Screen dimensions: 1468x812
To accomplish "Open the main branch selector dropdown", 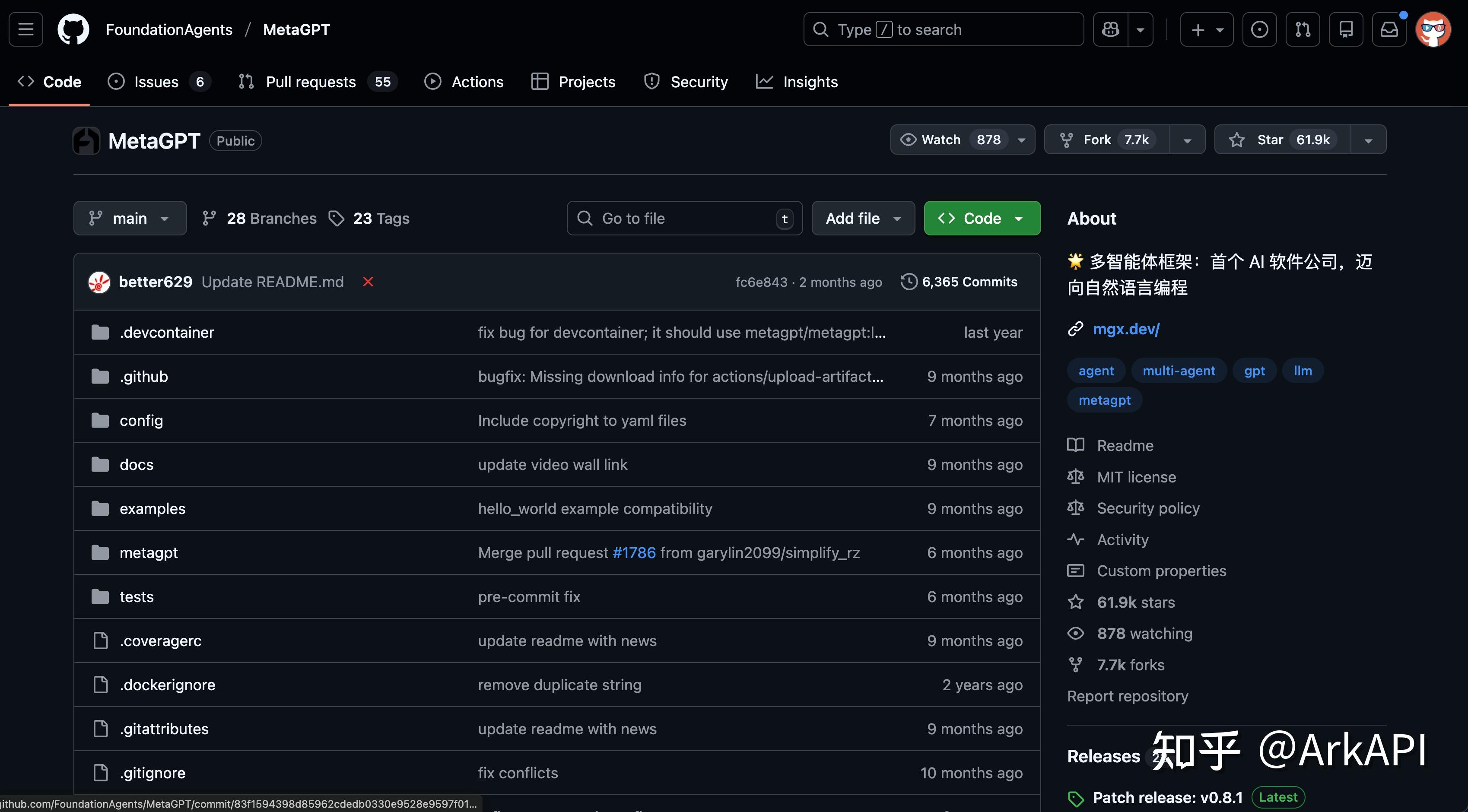I will pos(130,218).
